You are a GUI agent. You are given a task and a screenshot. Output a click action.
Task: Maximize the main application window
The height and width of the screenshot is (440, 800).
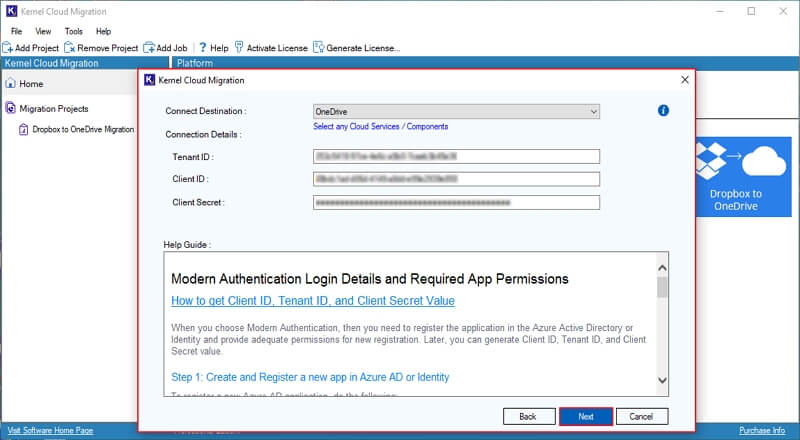click(751, 11)
